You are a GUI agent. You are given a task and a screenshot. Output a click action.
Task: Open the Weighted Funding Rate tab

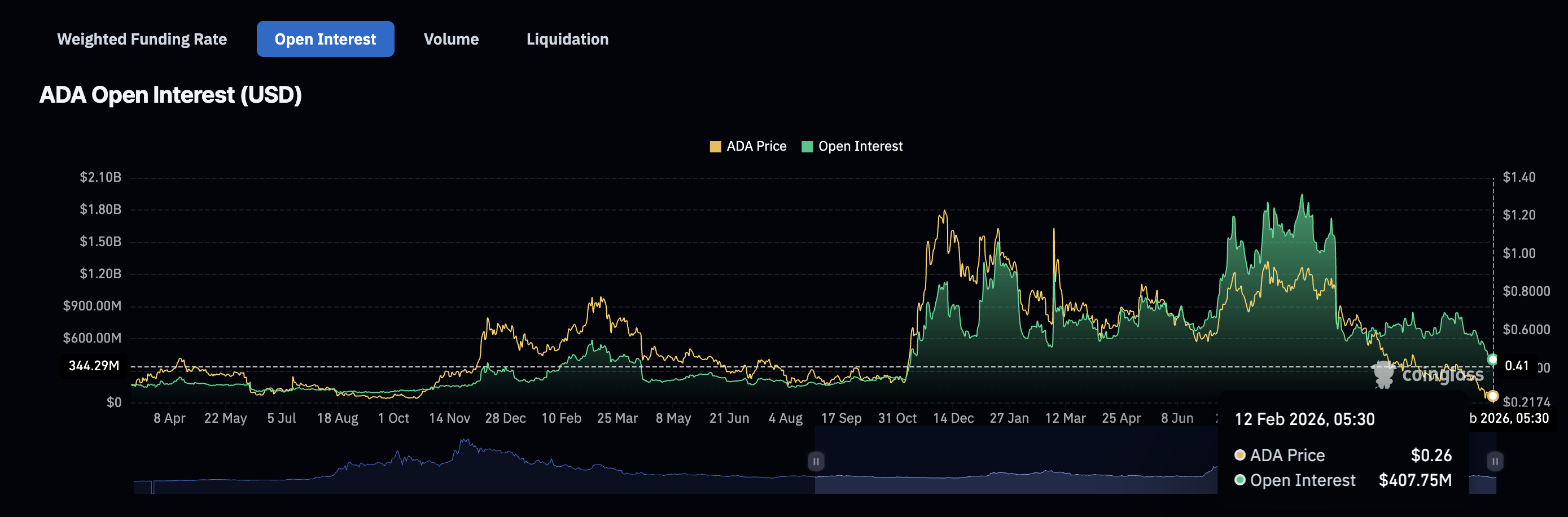141,39
